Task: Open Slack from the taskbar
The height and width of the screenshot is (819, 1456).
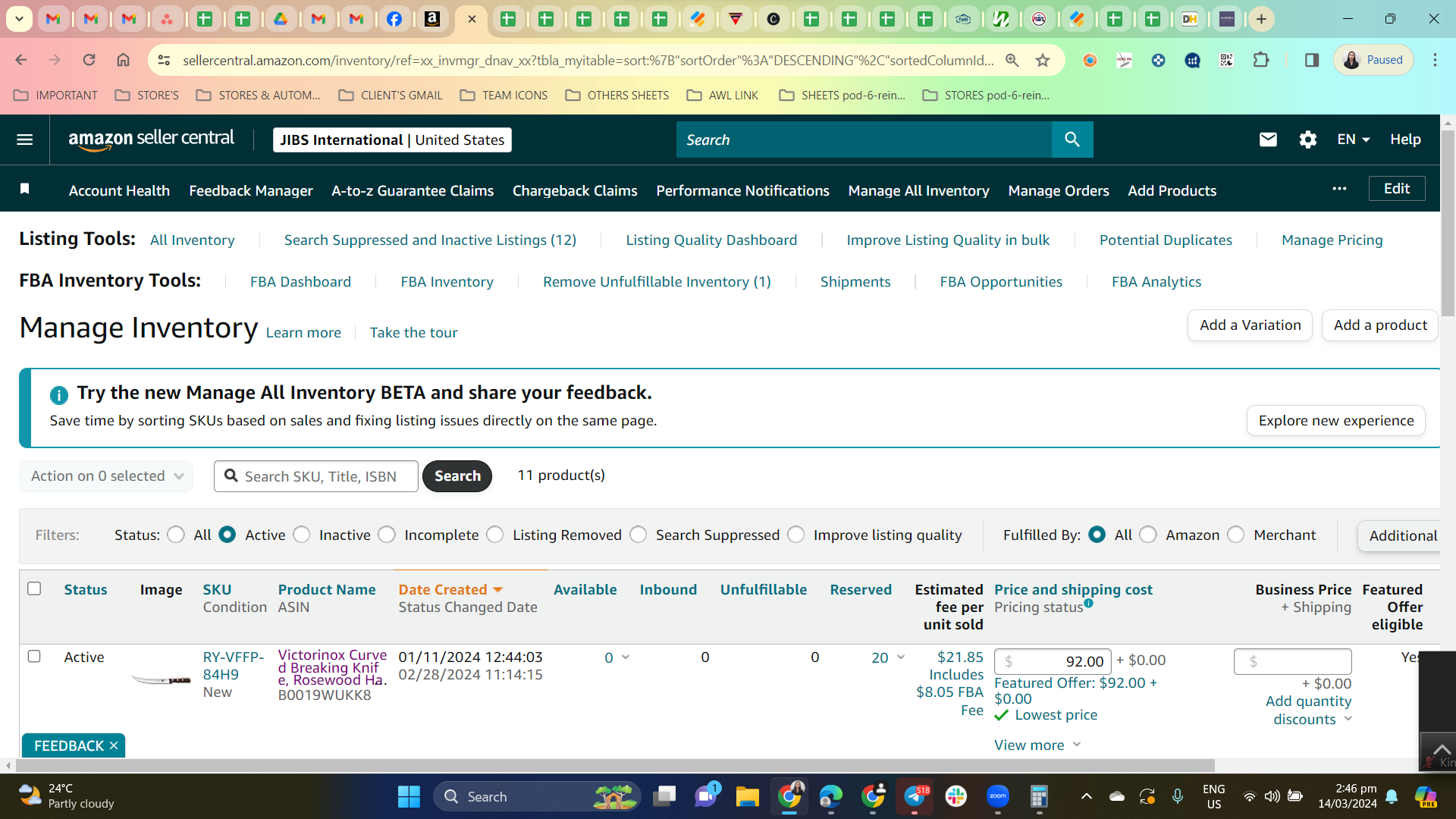Action: (x=956, y=796)
